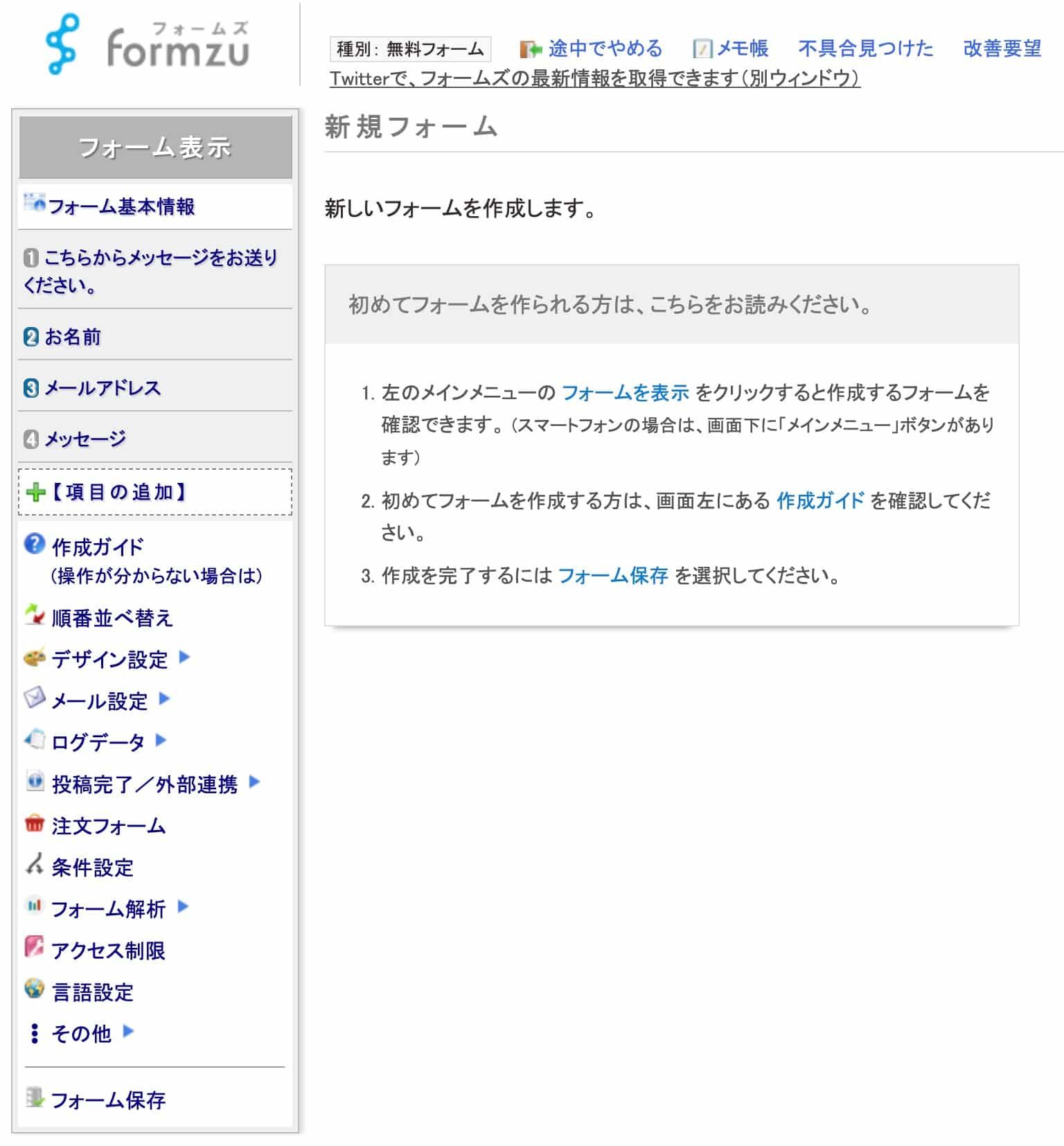Select the メッセージ form field item
The image size is (1064, 1146).
click(x=85, y=440)
